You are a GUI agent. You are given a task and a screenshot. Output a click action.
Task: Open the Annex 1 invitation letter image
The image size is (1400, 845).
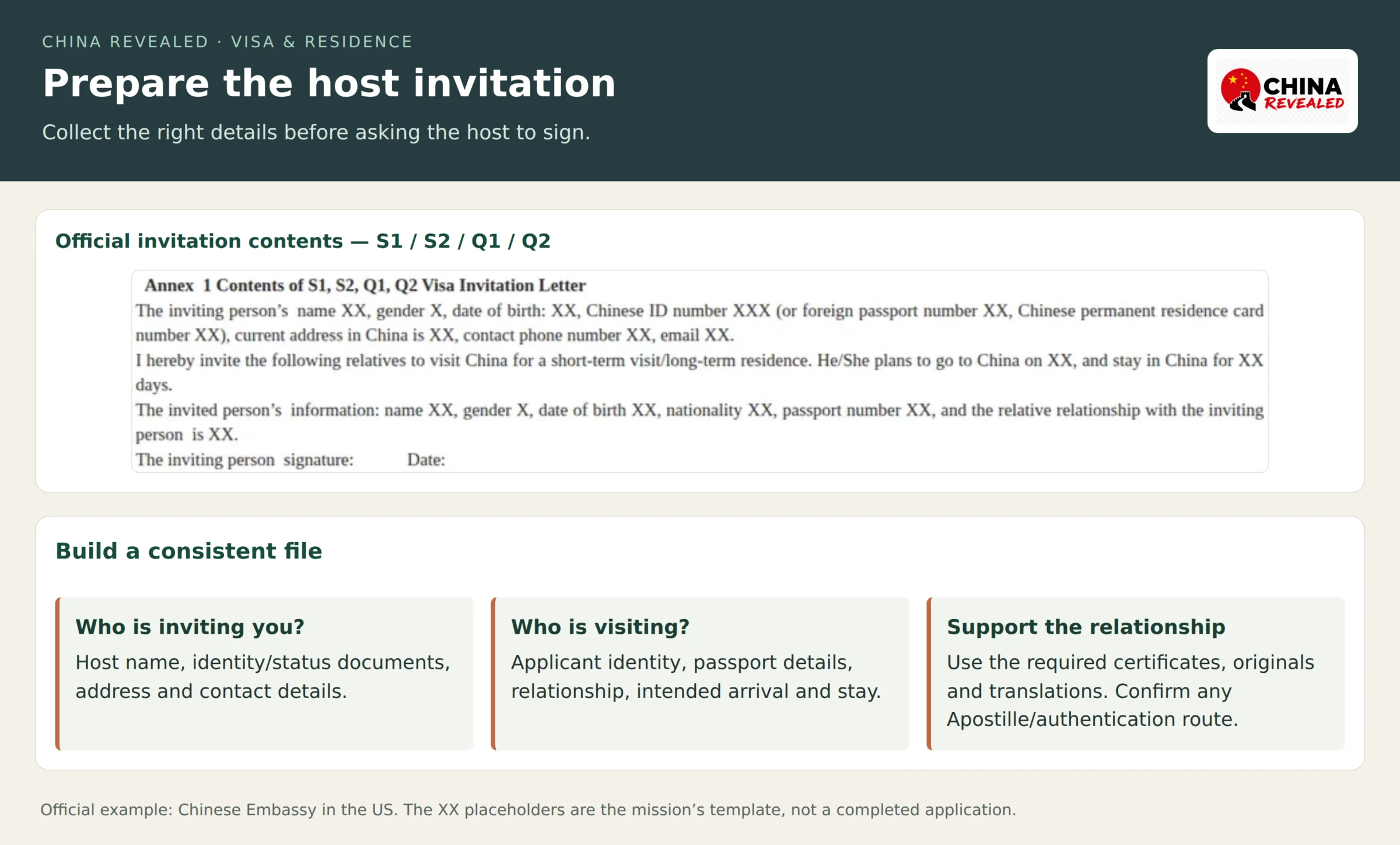click(699, 371)
